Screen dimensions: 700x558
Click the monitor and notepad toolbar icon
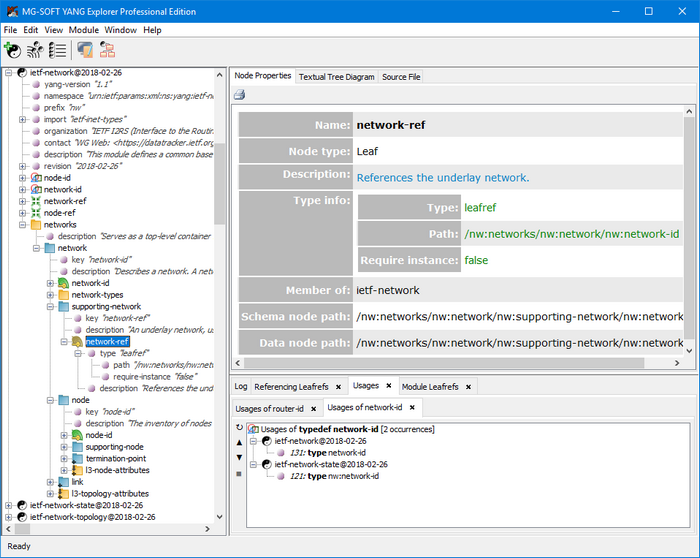point(85,50)
